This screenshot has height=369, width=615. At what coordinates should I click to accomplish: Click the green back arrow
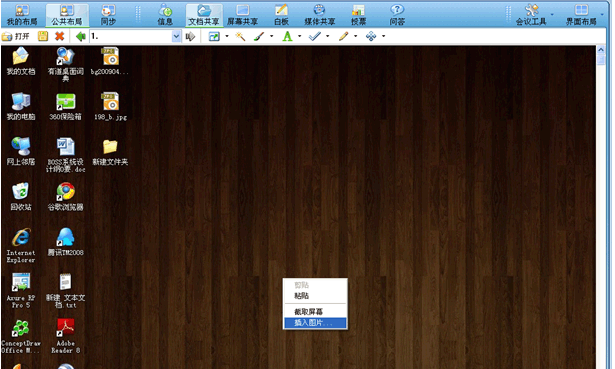coord(81,36)
